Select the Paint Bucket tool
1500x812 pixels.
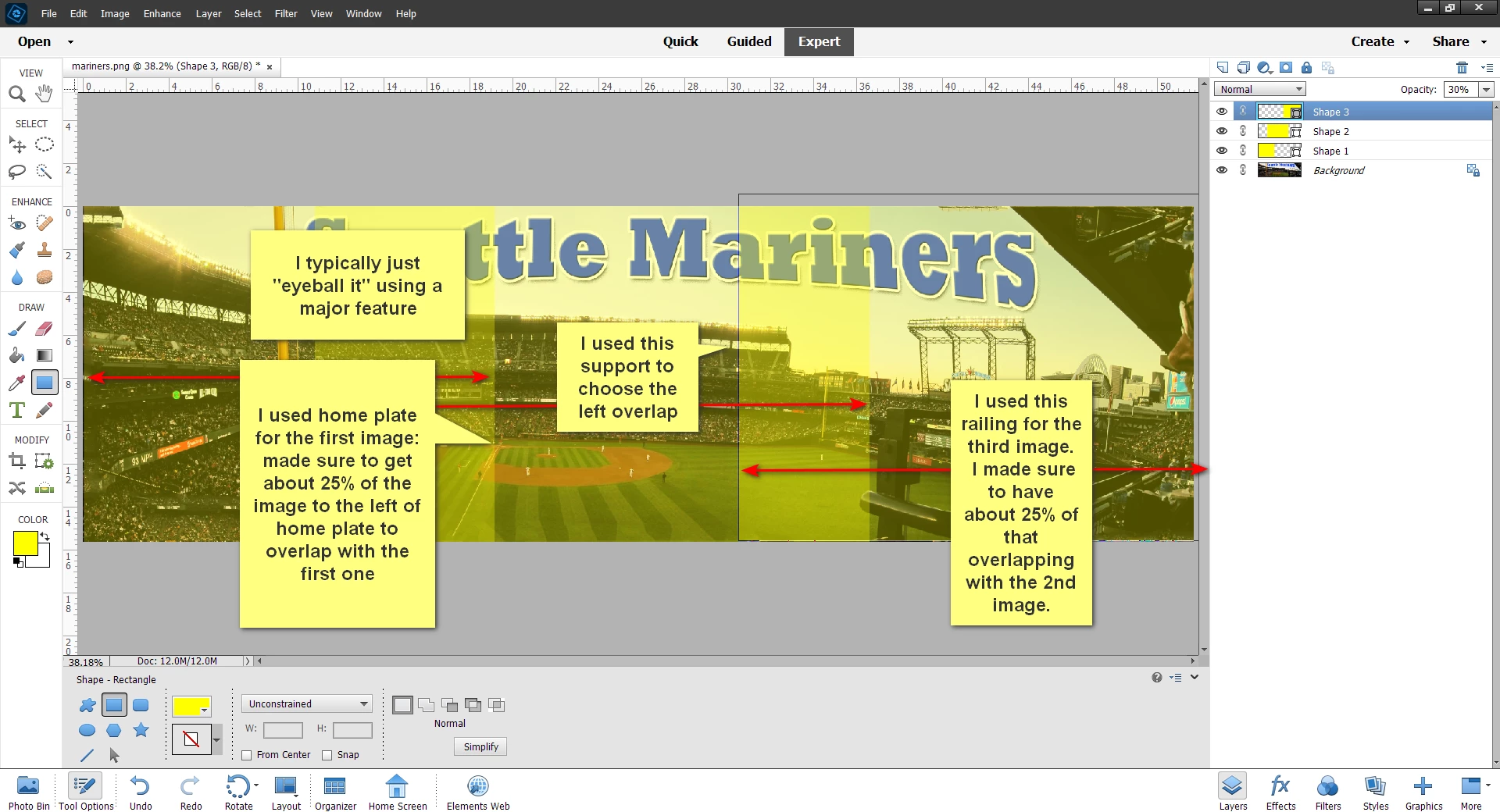[16, 356]
